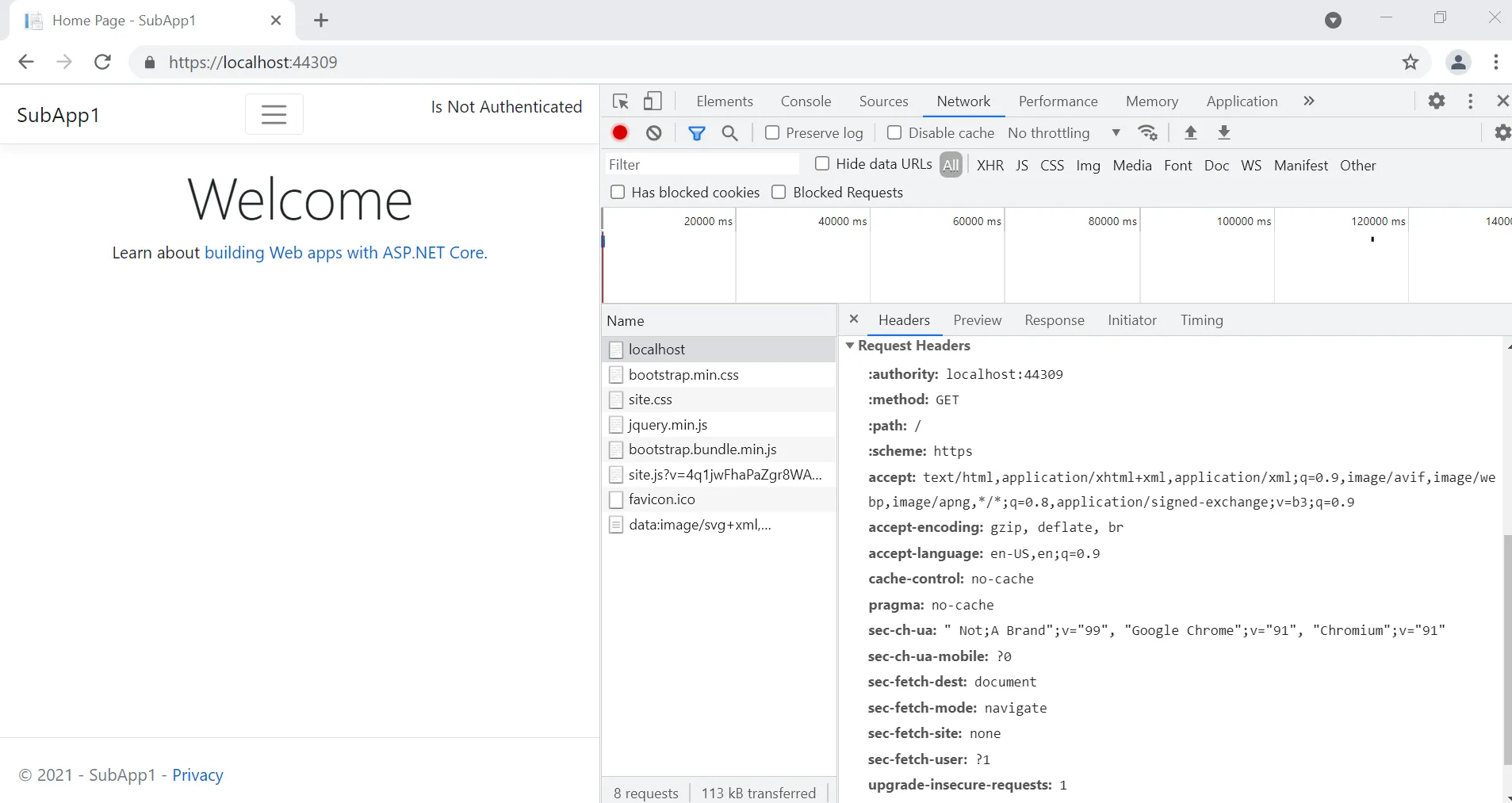
Task: Click the address bar URL
Action: pyautogui.click(x=253, y=62)
